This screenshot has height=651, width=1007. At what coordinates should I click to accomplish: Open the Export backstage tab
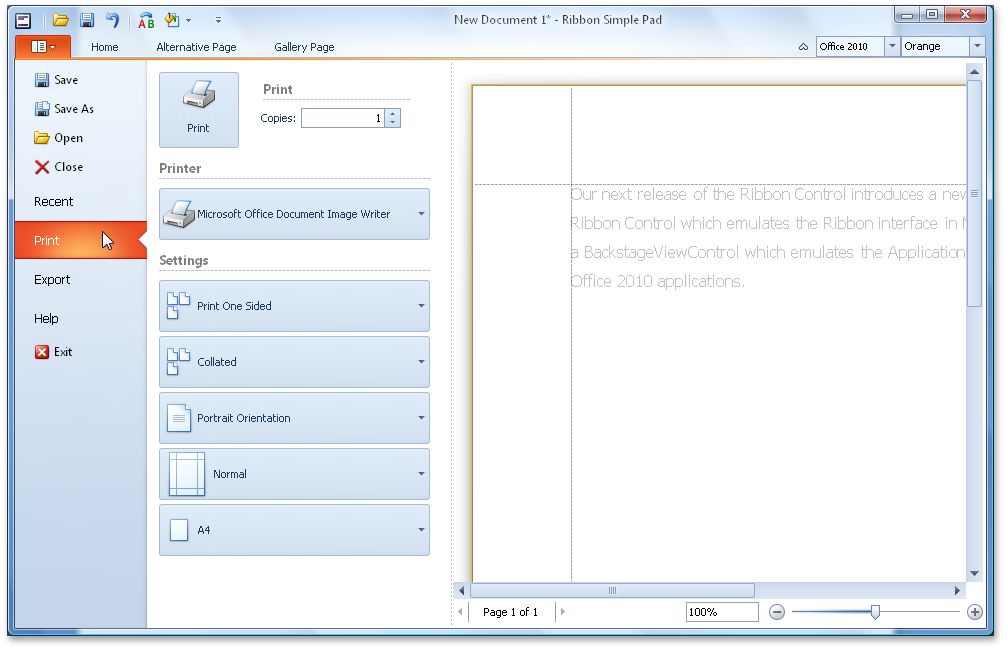[81, 279]
